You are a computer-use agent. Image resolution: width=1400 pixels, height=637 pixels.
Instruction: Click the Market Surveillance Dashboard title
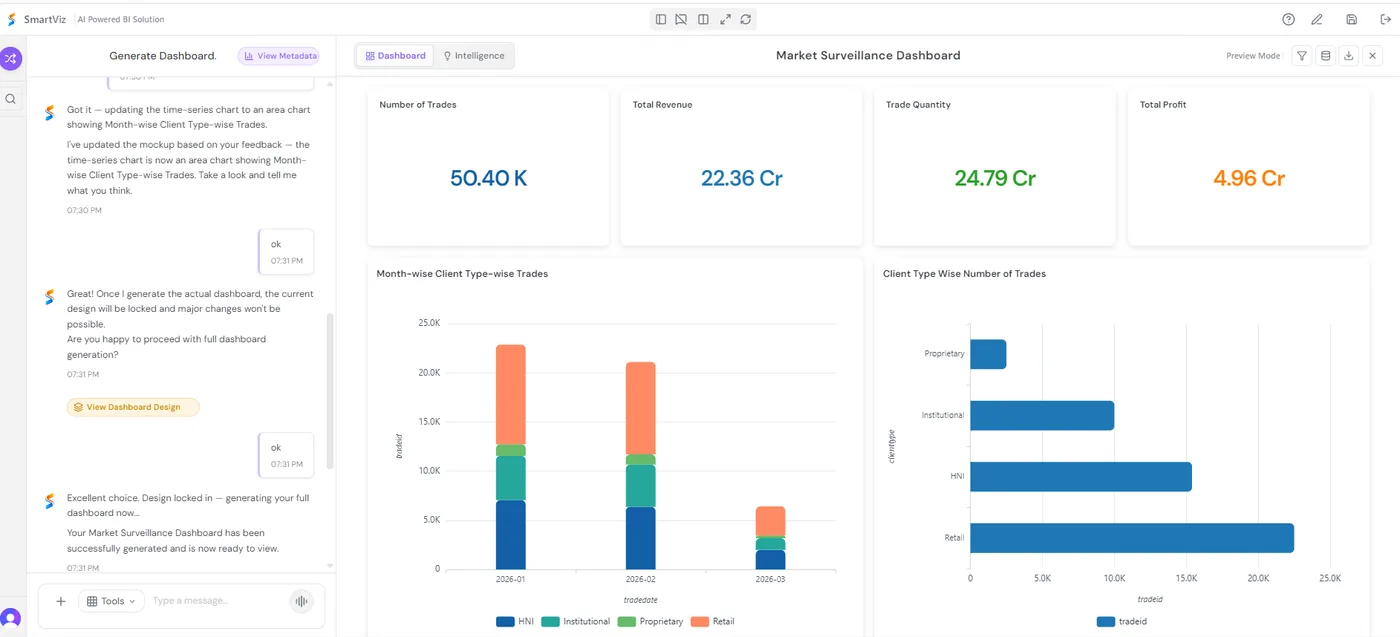click(x=868, y=56)
